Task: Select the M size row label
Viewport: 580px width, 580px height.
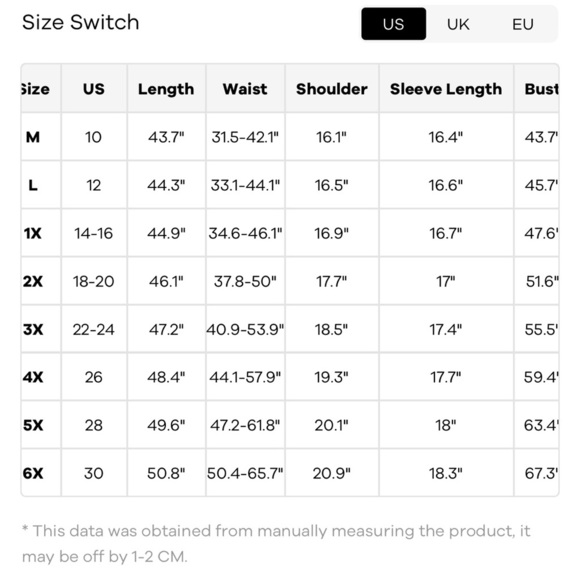Action: (x=33, y=137)
